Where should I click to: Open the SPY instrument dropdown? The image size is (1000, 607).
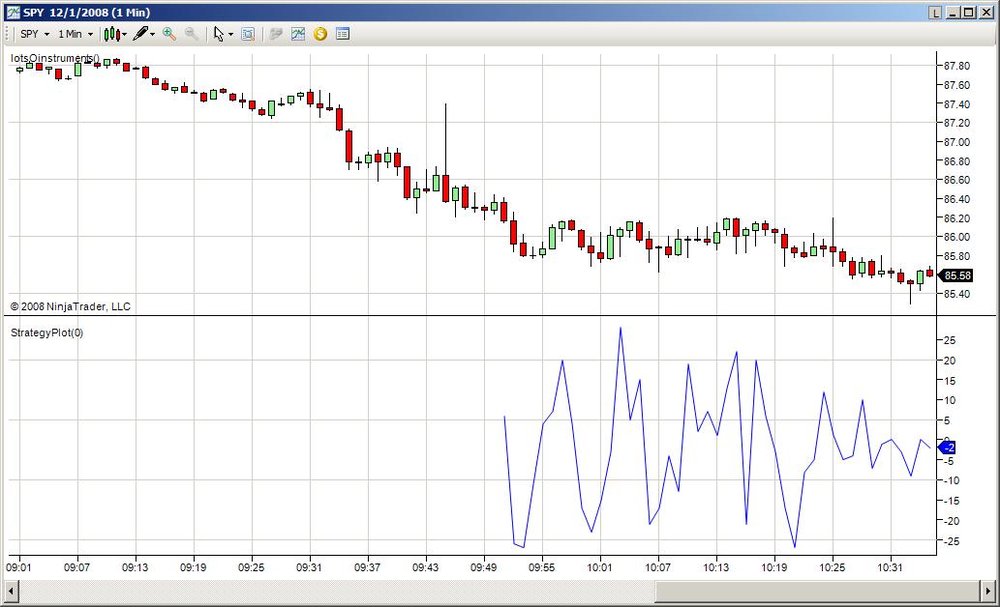[x=34, y=34]
